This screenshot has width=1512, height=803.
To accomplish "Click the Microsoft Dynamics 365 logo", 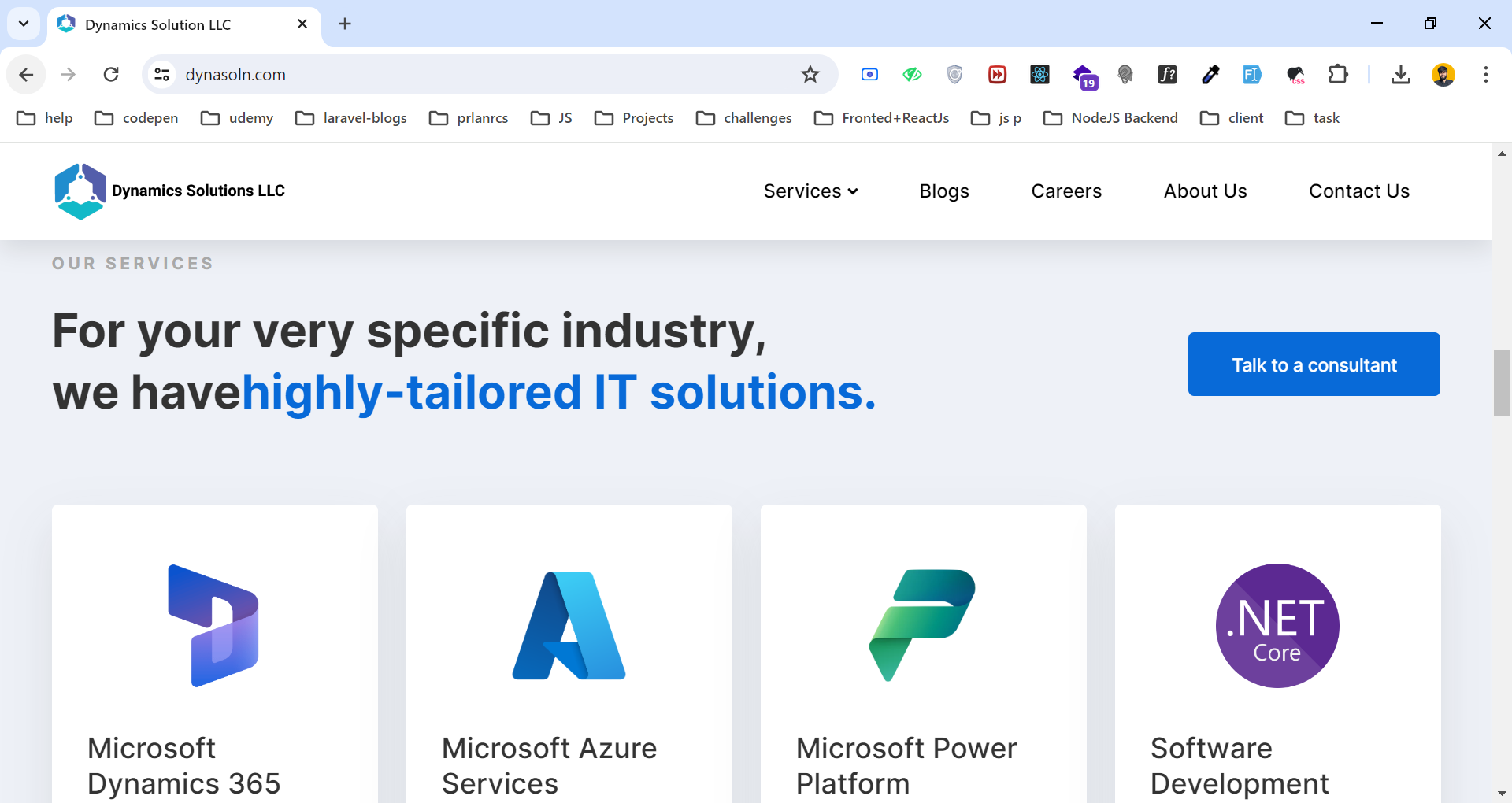I will pyautogui.click(x=214, y=626).
